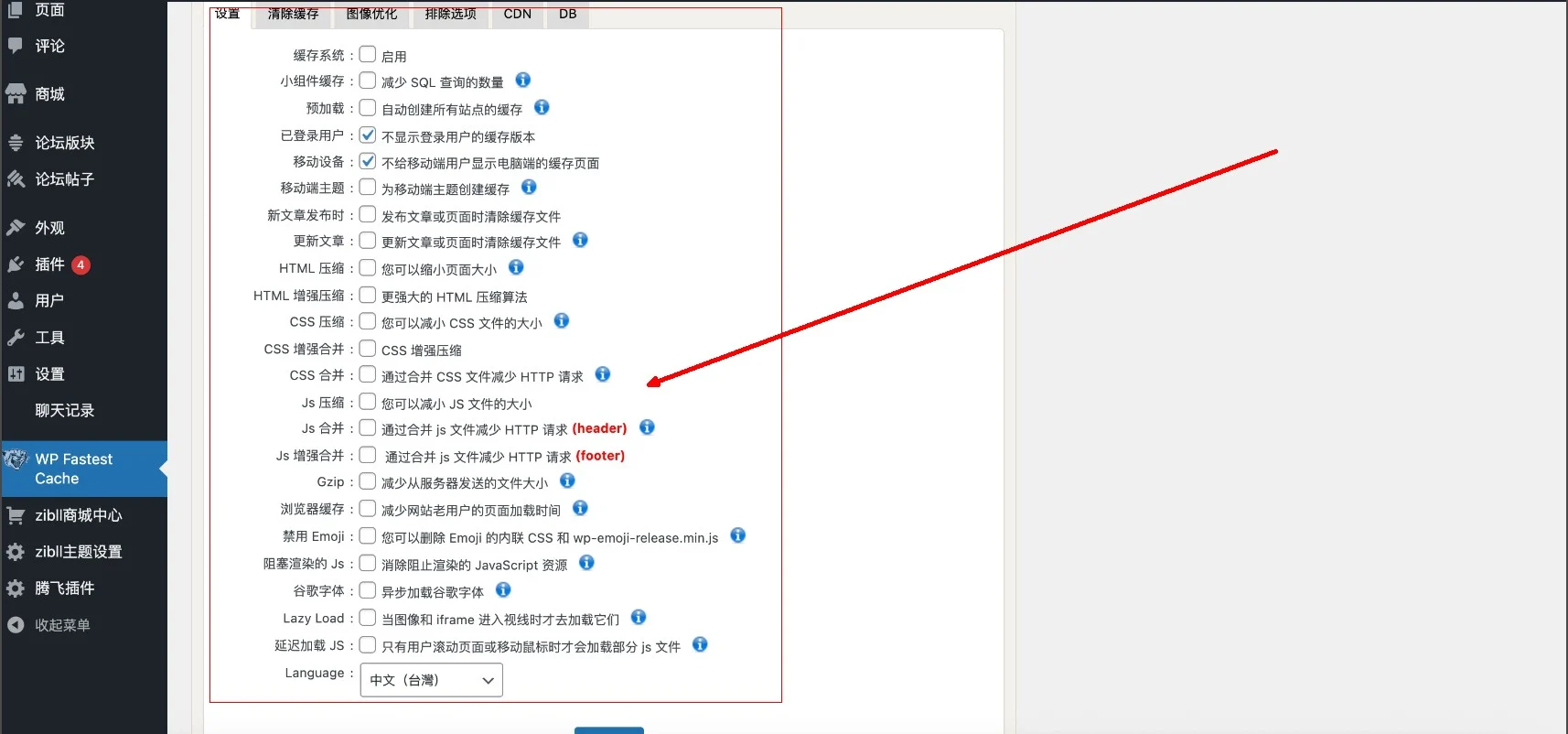
Task: Click info icon beside CSS 合并 option
Action: click(x=603, y=374)
